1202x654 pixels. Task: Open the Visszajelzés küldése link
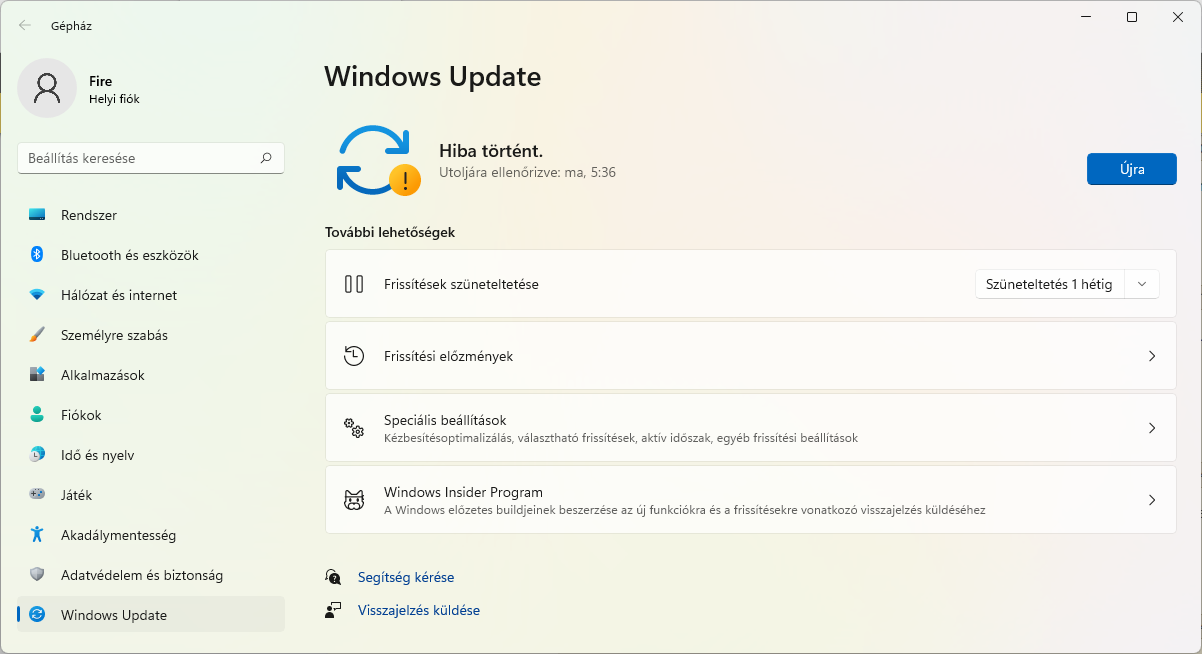419,610
